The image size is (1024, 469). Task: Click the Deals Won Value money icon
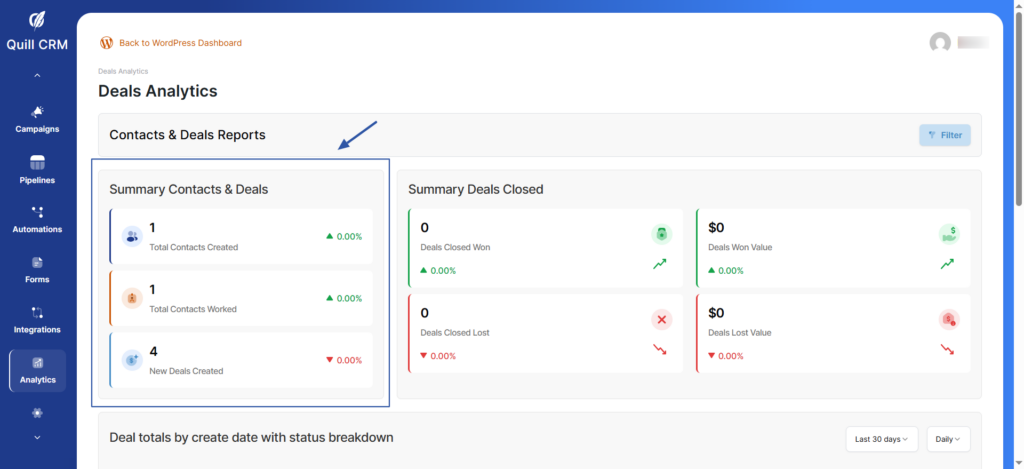[x=948, y=234]
